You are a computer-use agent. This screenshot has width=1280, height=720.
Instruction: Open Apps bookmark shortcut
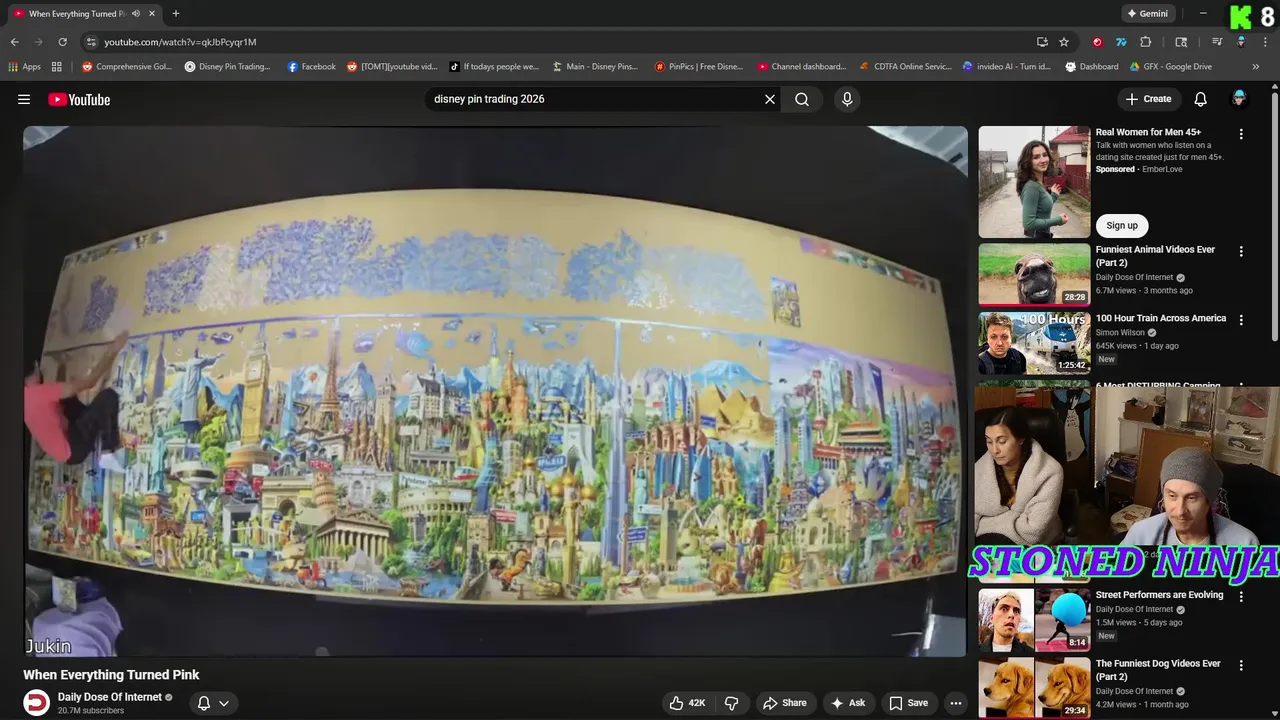[24, 67]
